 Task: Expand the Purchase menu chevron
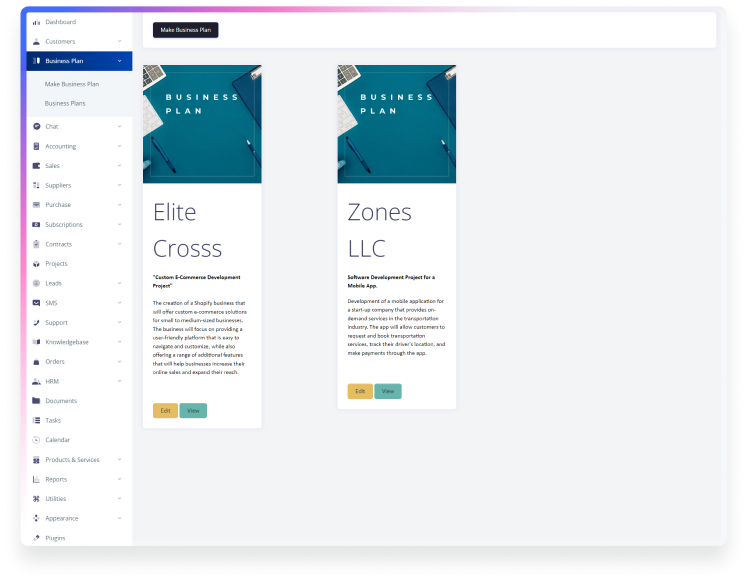120,205
